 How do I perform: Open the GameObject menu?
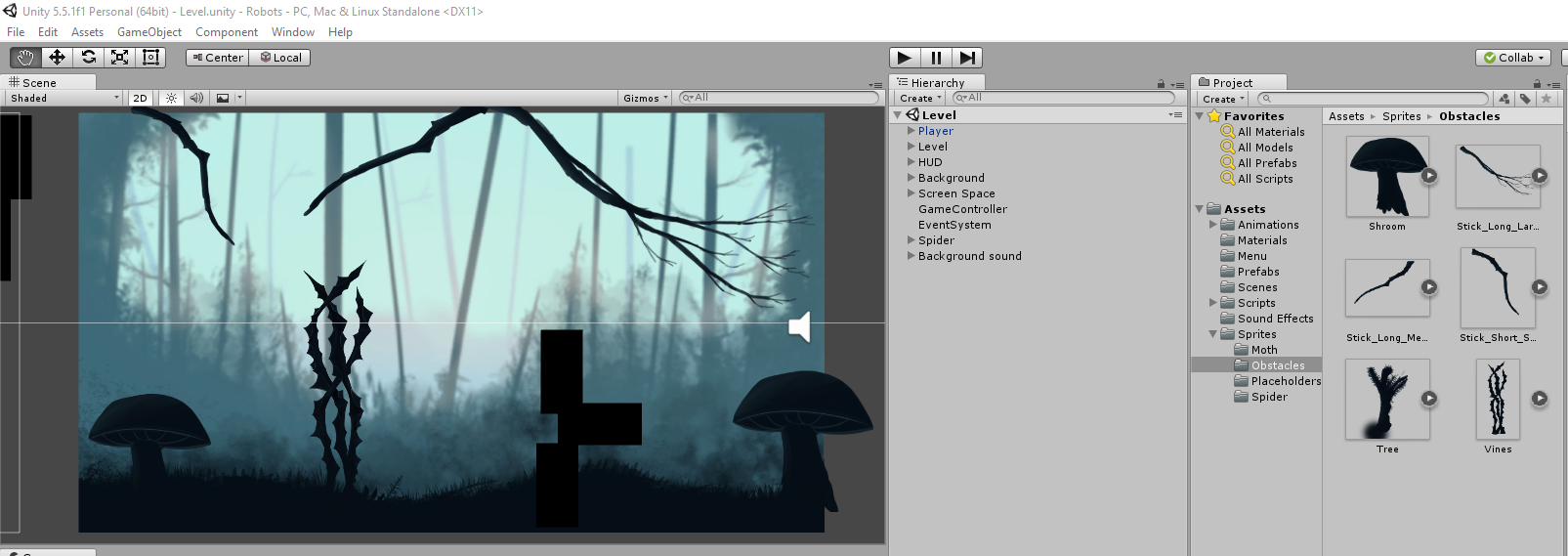coord(148,32)
